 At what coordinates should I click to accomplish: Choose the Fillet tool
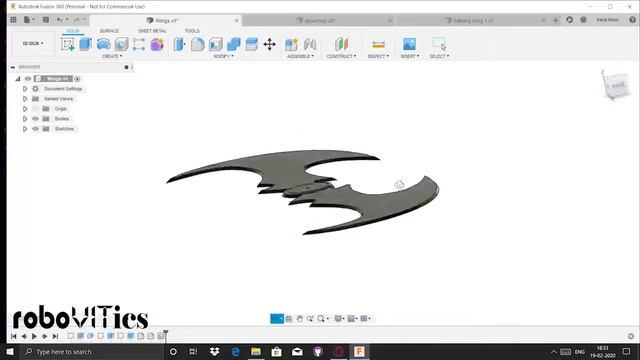pos(198,44)
